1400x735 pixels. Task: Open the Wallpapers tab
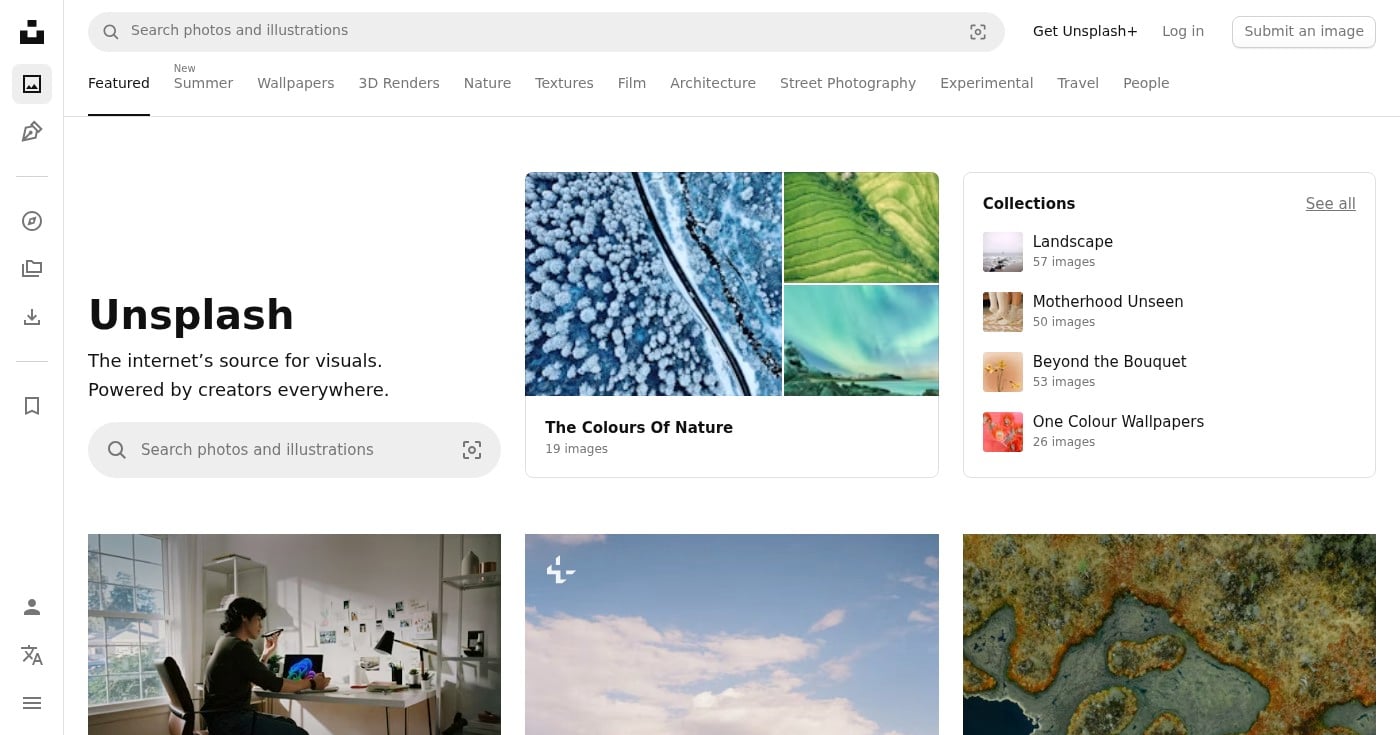coord(296,83)
